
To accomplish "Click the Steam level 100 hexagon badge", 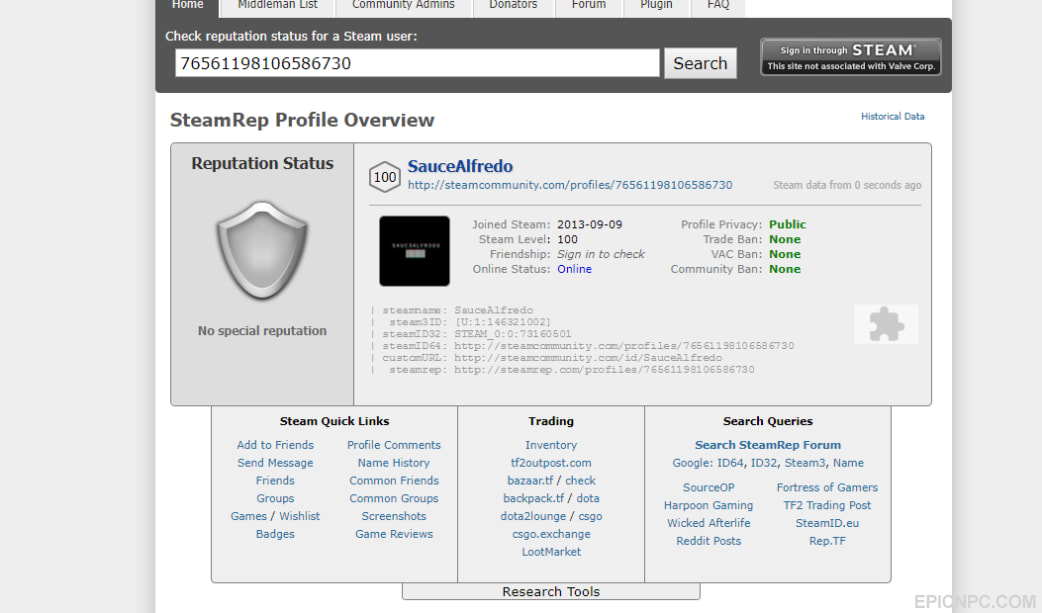I will tap(384, 177).
